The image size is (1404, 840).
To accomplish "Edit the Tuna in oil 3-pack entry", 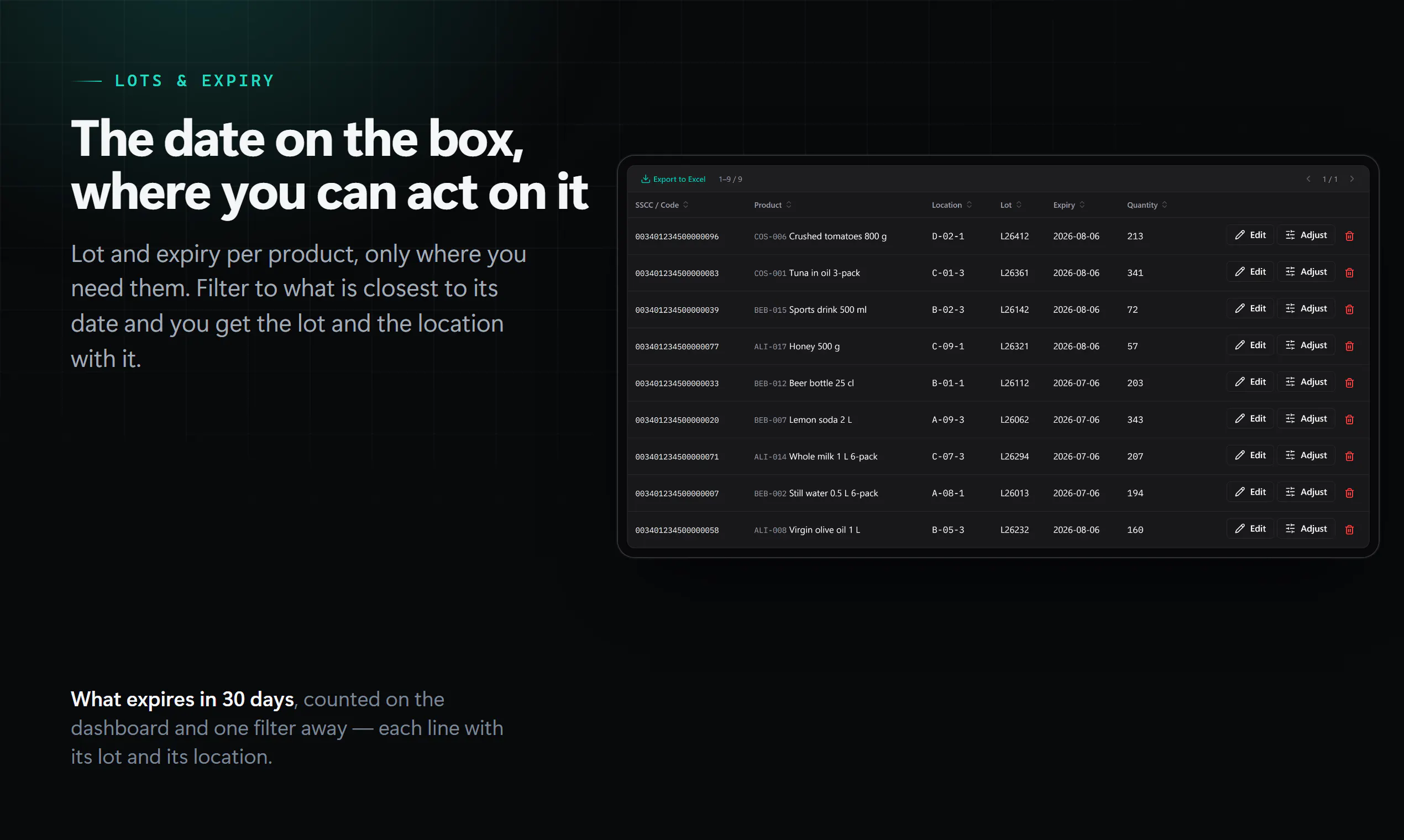I will pos(1250,272).
